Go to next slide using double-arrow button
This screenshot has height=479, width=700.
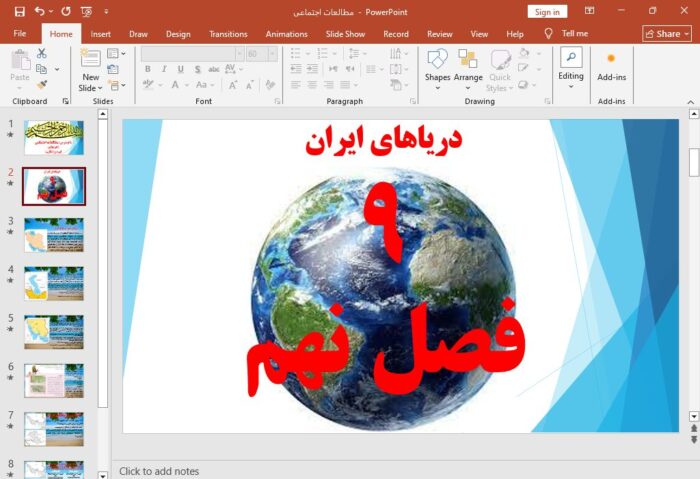pos(694,441)
